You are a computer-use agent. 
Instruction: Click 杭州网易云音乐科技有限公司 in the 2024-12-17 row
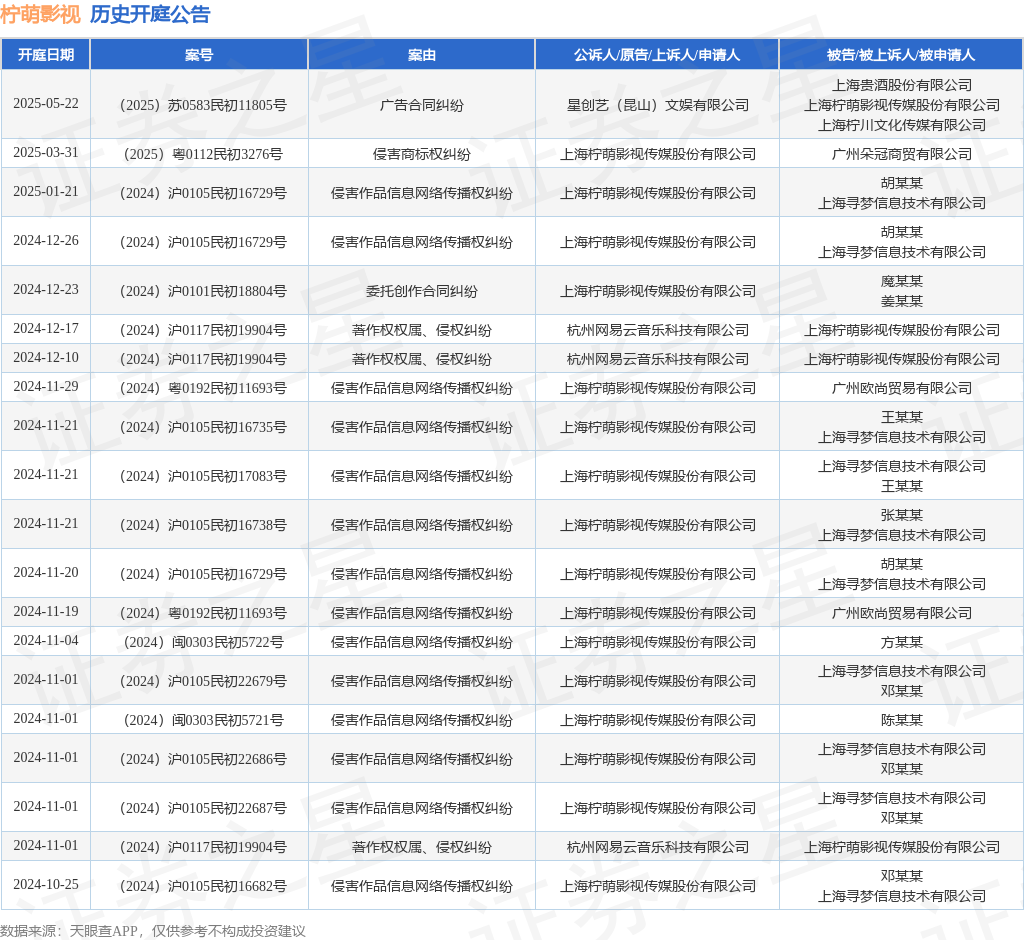658,331
